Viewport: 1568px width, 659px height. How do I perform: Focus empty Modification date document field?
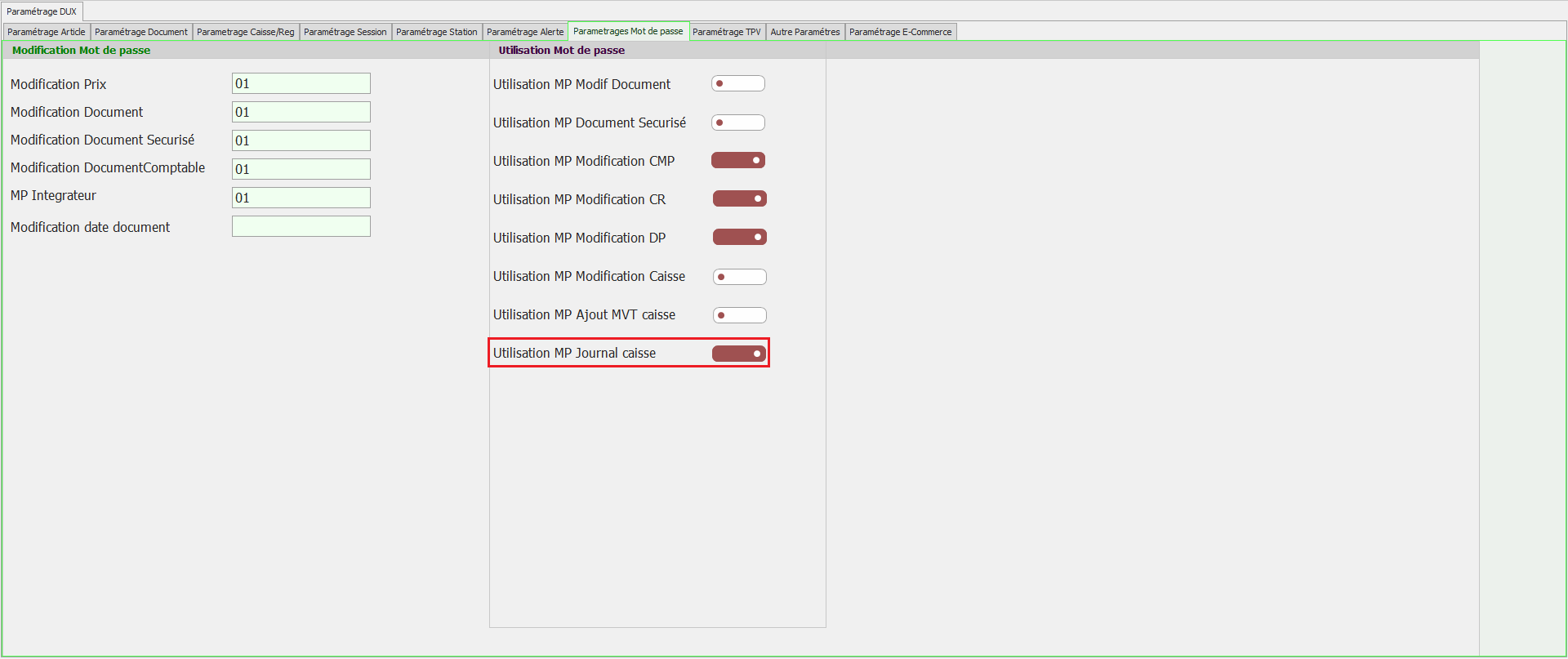(x=301, y=226)
